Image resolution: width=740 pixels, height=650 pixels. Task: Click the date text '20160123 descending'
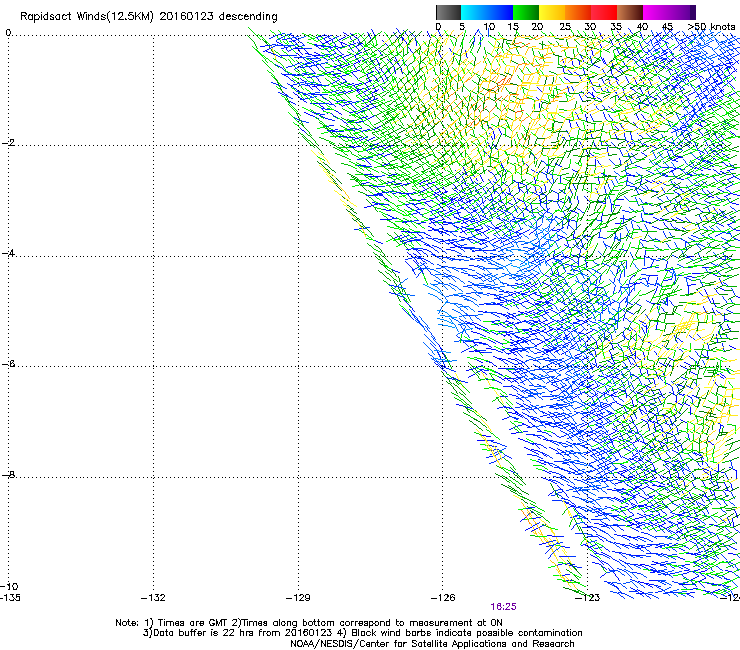click(x=218, y=17)
